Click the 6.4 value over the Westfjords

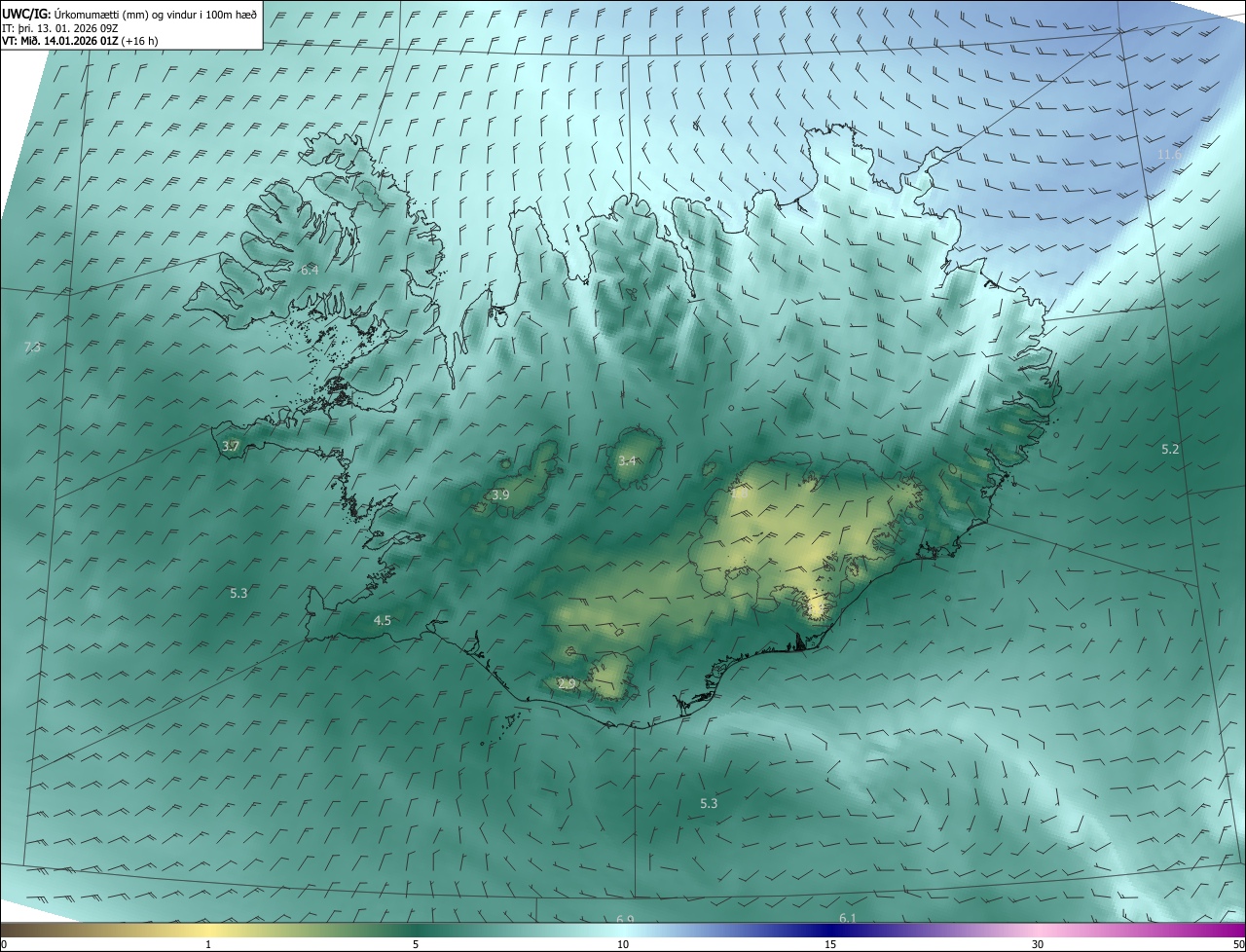pyautogui.click(x=310, y=270)
